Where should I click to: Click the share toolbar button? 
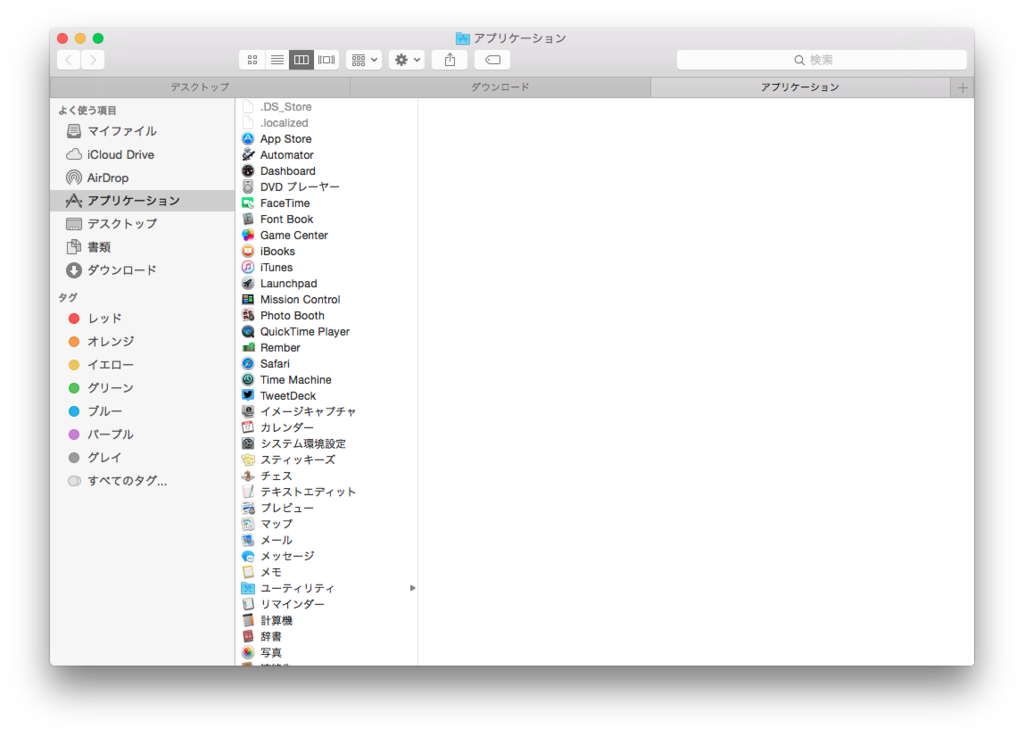(450, 60)
